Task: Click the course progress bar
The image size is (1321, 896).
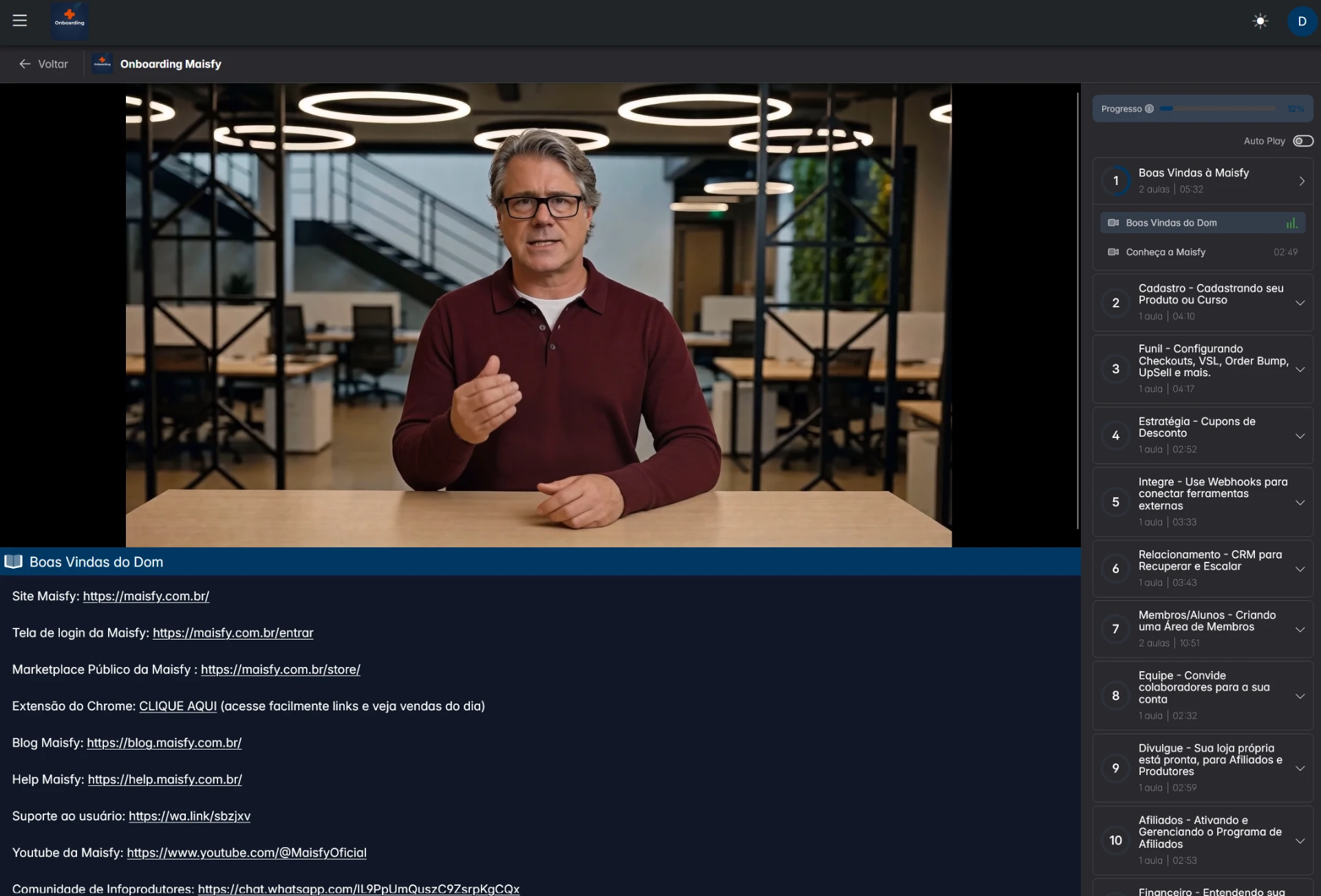Action: pyautogui.click(x=1217, y=109)
